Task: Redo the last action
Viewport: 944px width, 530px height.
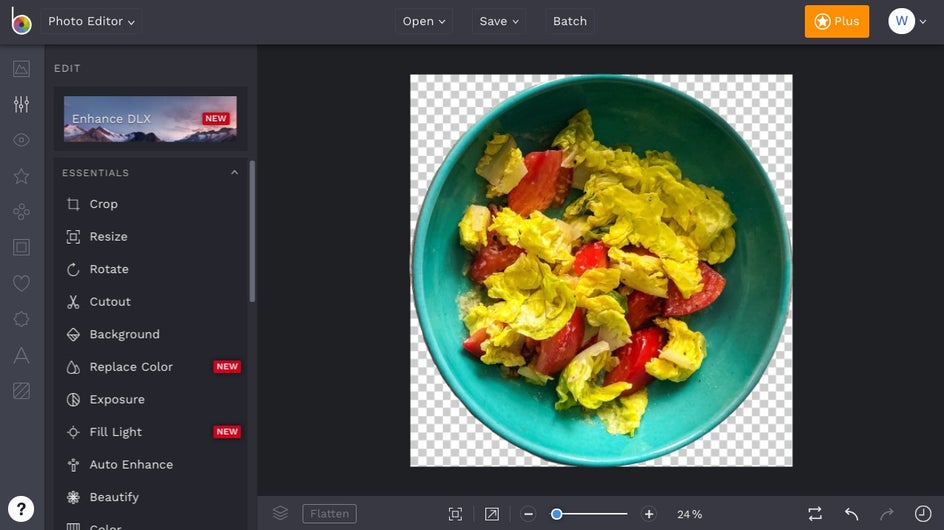Action: click(x=886, y=514)
